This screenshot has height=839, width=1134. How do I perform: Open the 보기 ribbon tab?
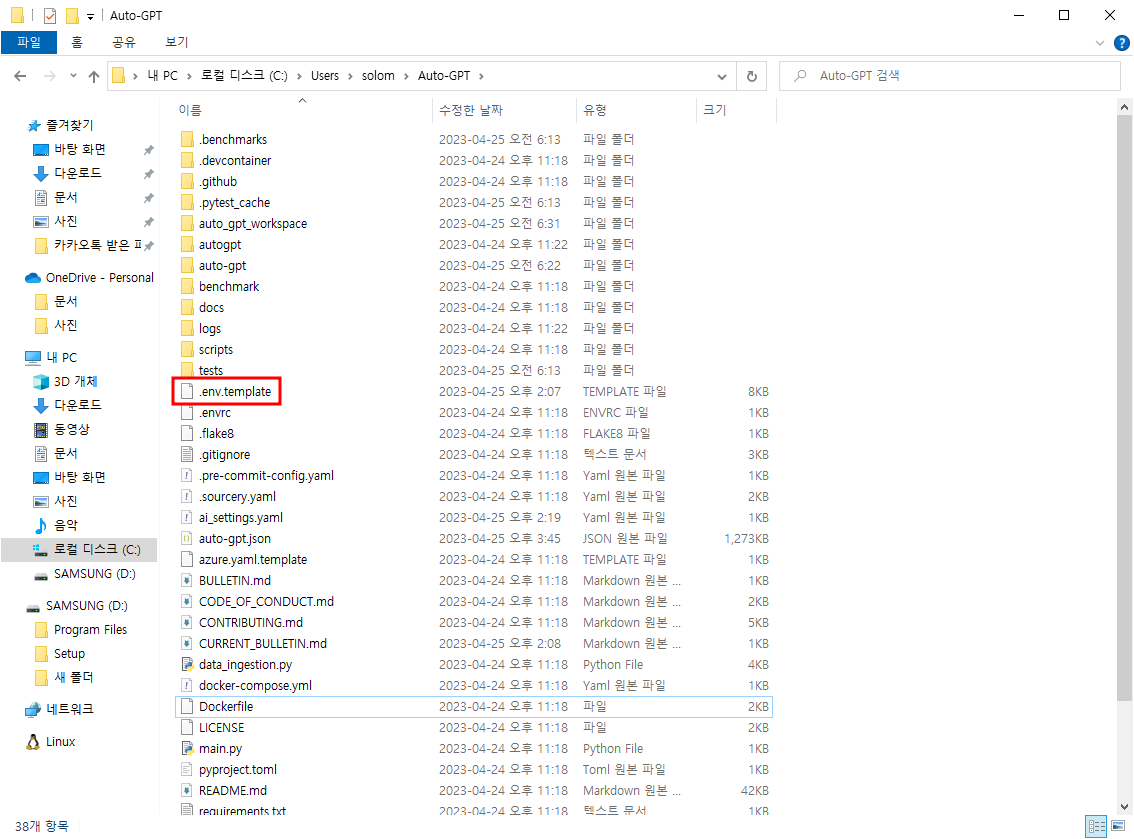tap(176, 42)
